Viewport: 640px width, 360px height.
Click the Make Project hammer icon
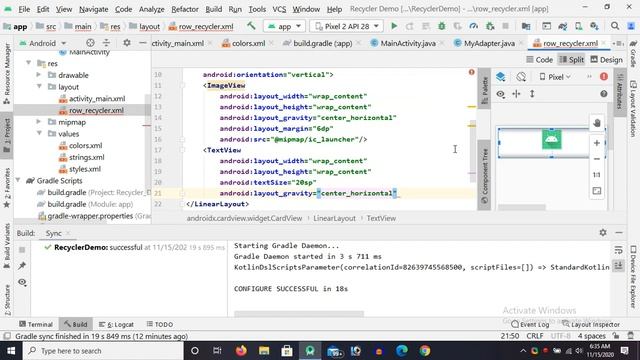click(x=251, y=26)
